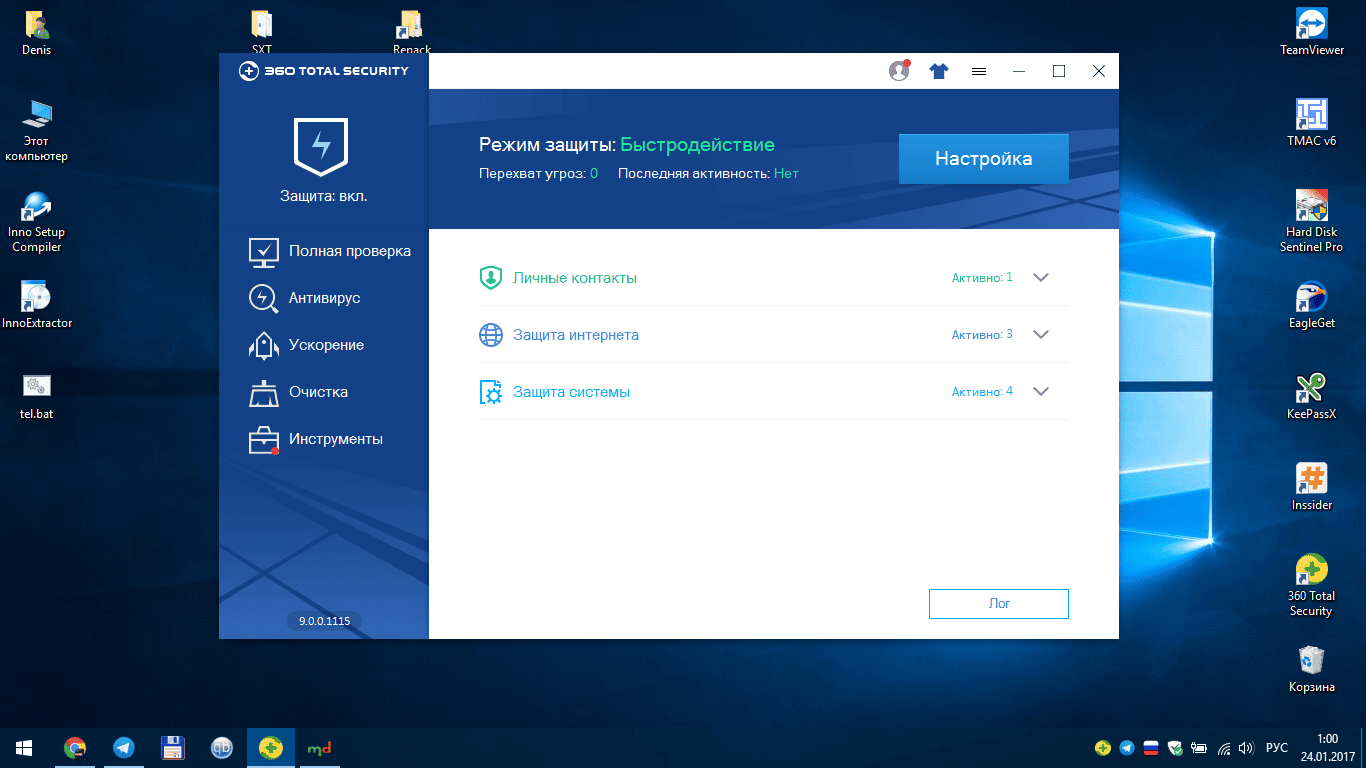Click 360 Total Security taskbar button
Image resolution: width=1366 pixels, height=768 pixels.
point(271,747)
